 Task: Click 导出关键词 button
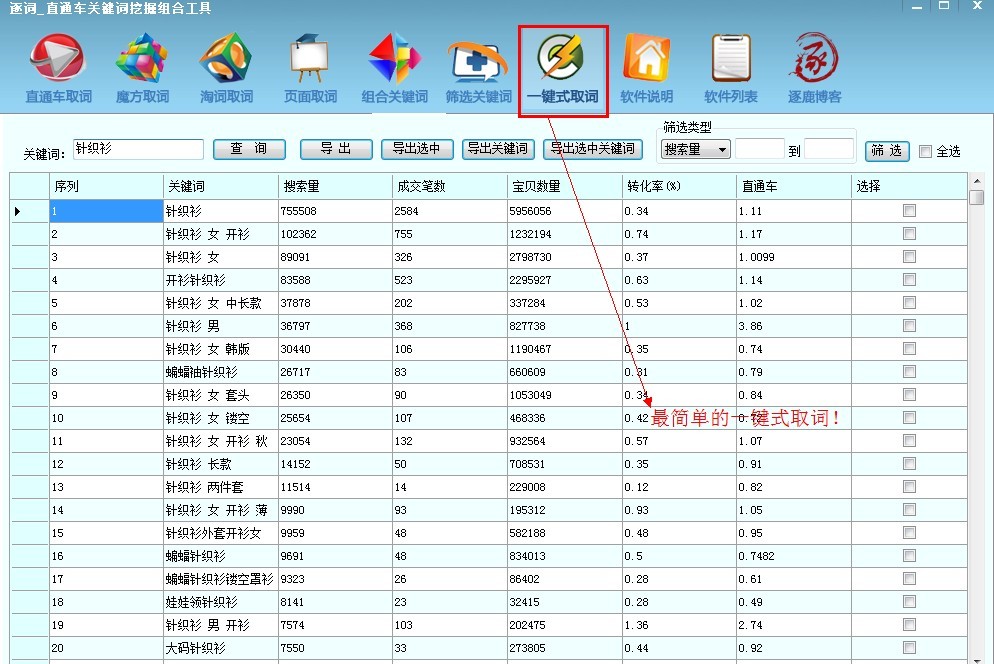tap(498, 149)
